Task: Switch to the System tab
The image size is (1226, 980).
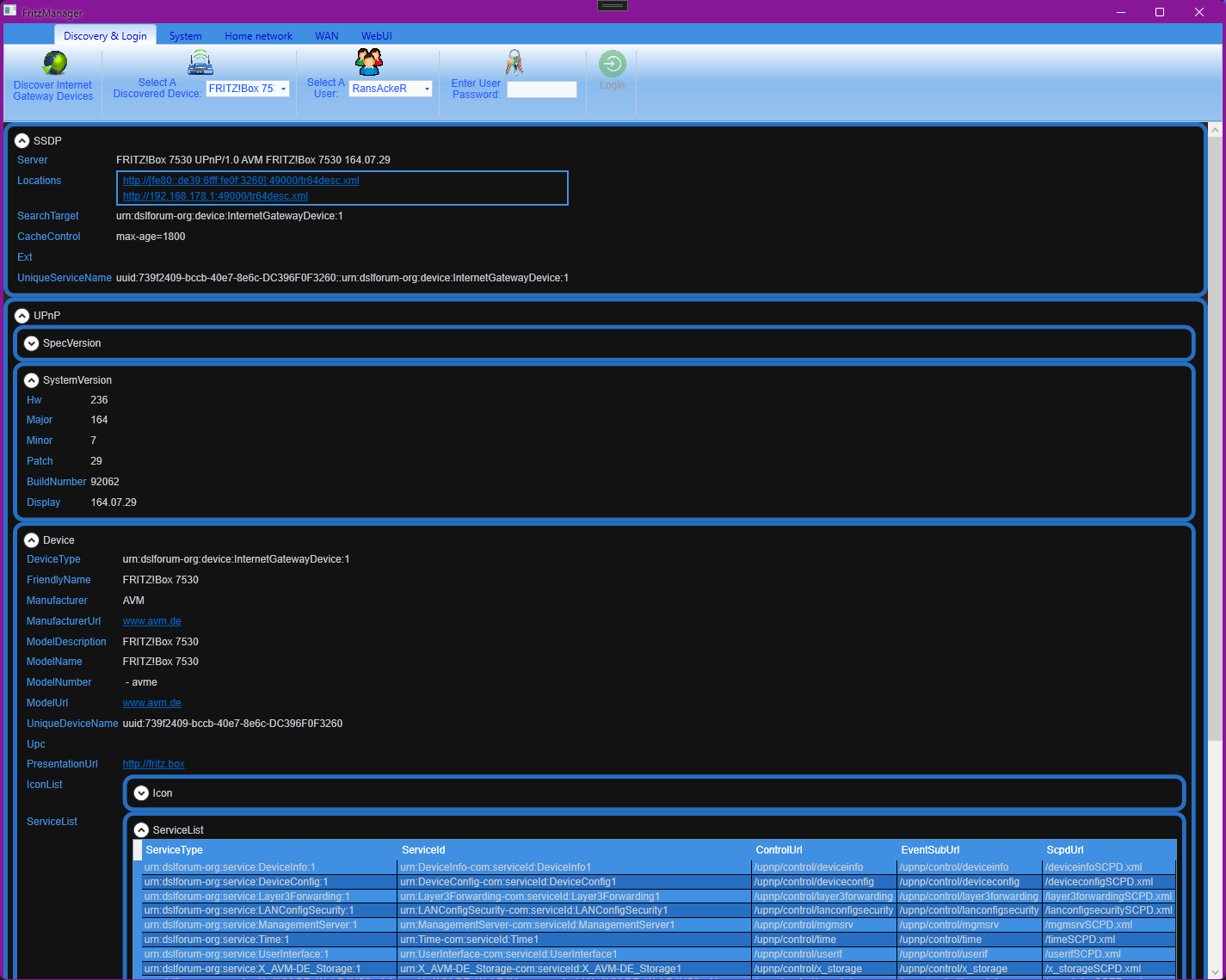Action: point(185,36)
